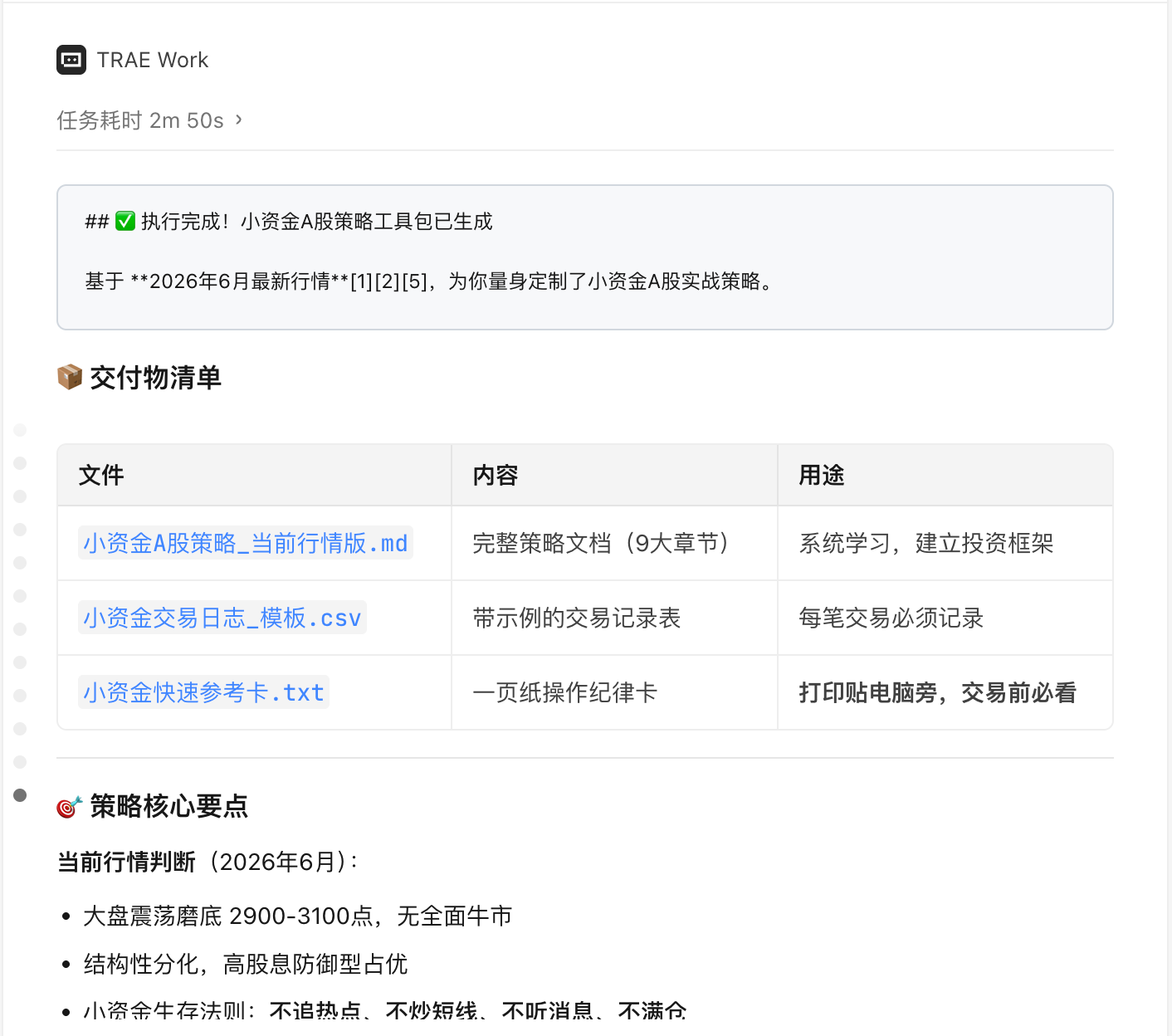Viewport: 1172px width, 1036px height.
Task: Click the line starting with 基于 **2026年6月最新行情**
Action: [431, 281]
